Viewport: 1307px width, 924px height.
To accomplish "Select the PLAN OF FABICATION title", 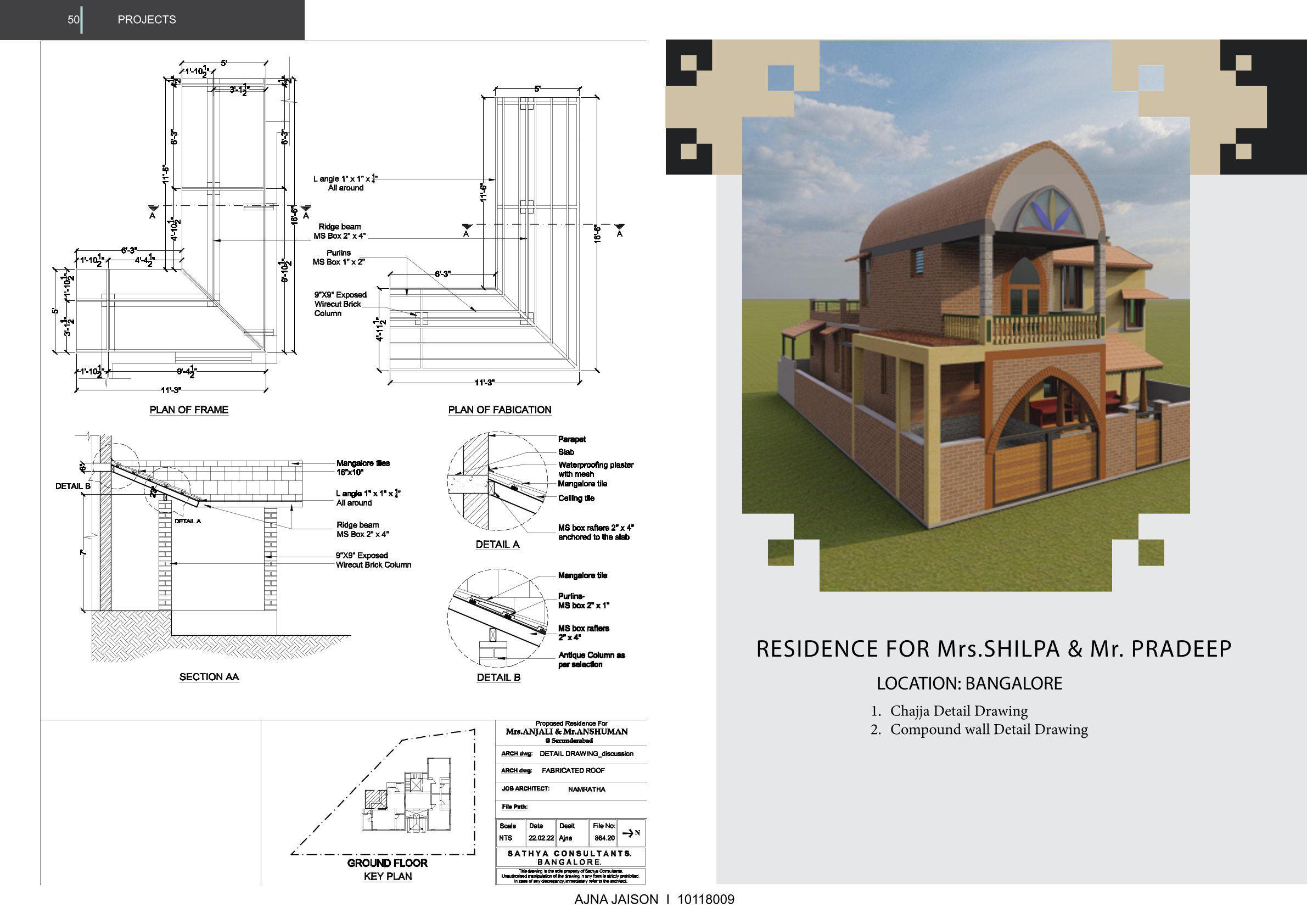I will [x=499, y=410].
